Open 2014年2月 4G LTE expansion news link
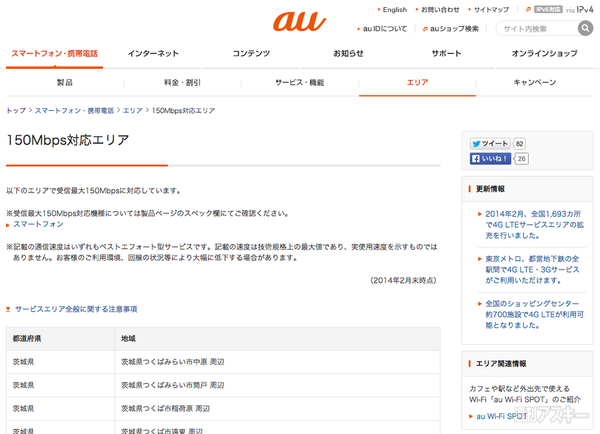This screenshot has height=434, width=600. pos(534,225)
